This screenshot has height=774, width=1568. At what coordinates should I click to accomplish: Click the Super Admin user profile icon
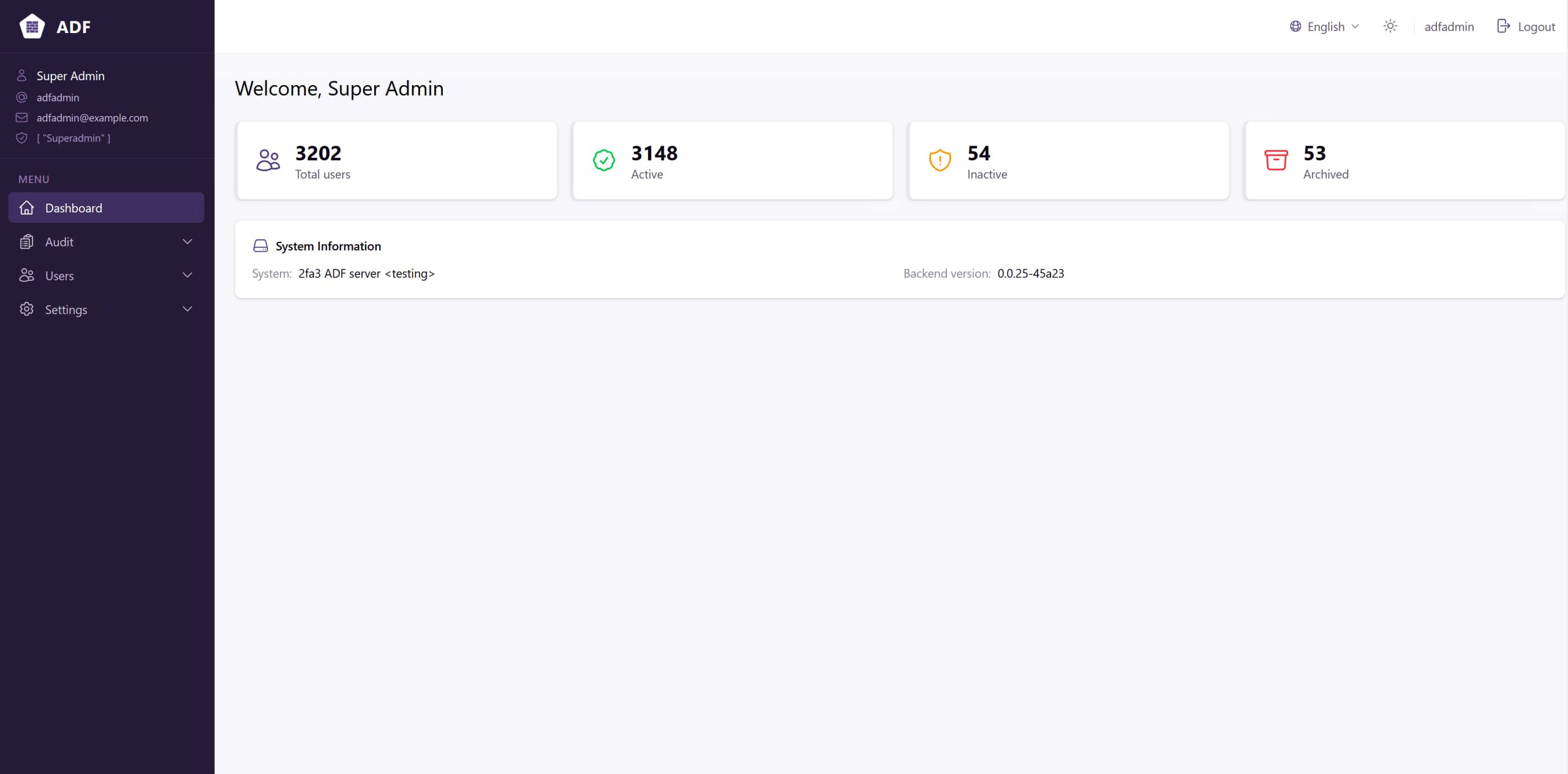coord(21,75)
